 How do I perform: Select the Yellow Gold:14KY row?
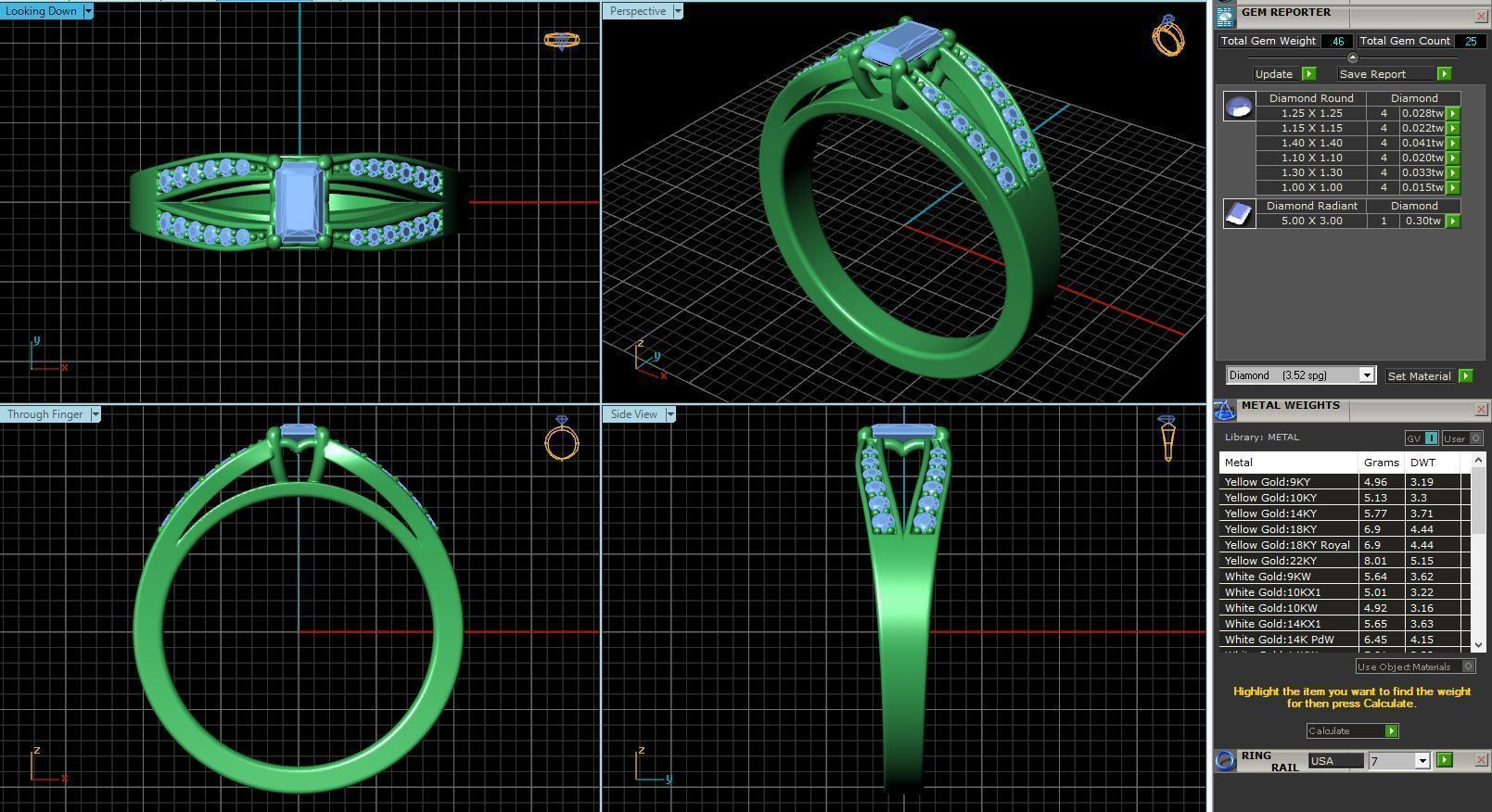[x=1345, y=514]
